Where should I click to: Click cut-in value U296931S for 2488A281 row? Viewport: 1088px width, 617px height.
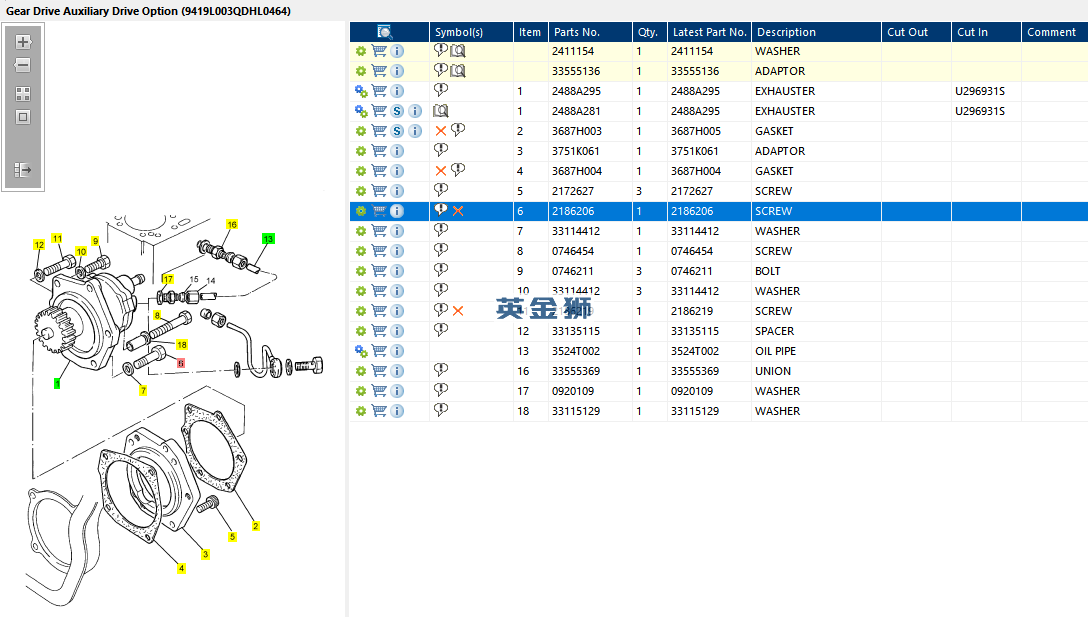(980, 111)
